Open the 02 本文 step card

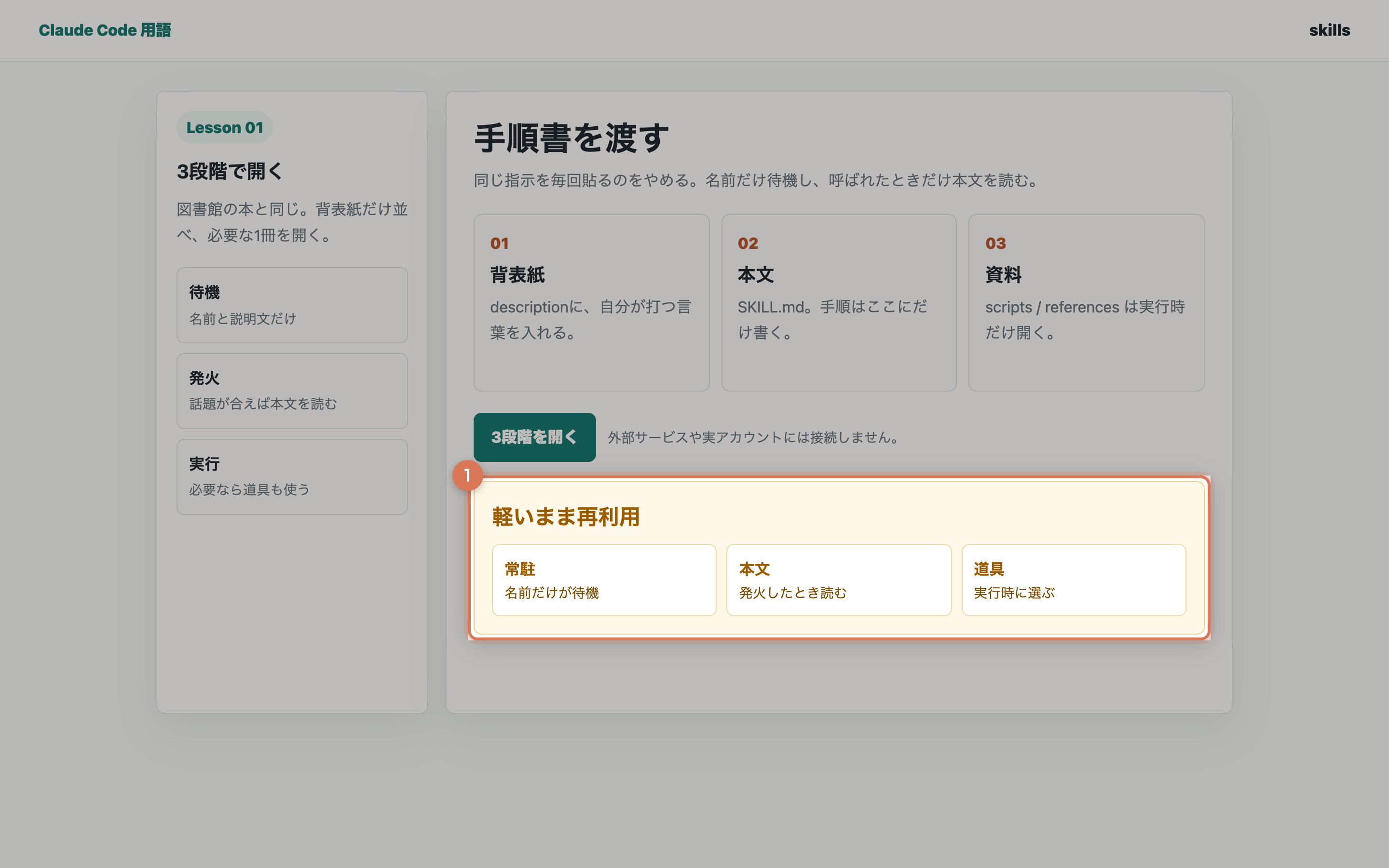839,302
